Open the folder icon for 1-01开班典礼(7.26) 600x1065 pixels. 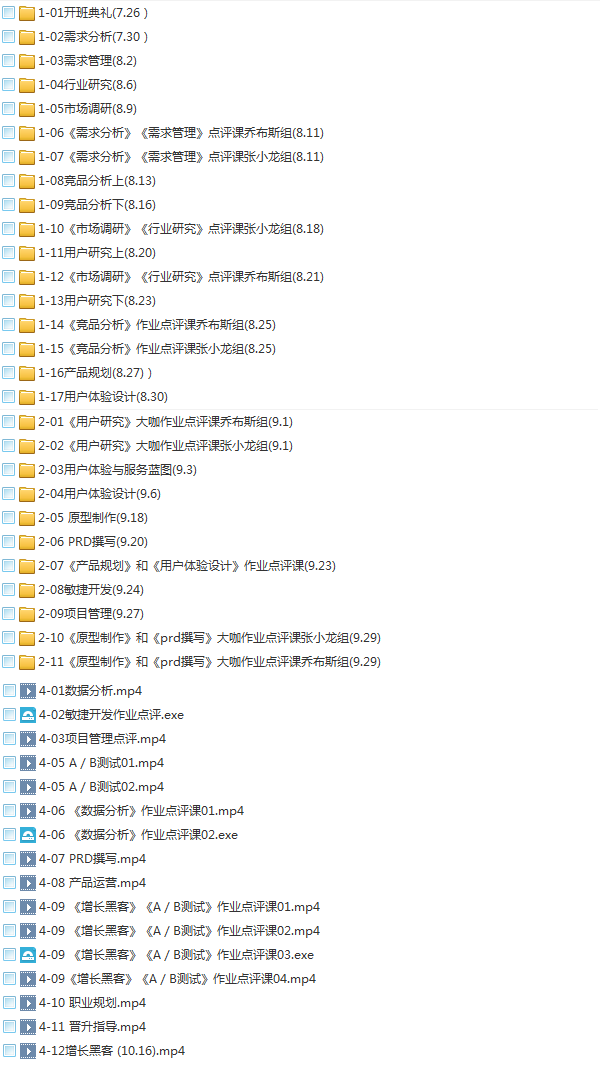pos(27,13)
